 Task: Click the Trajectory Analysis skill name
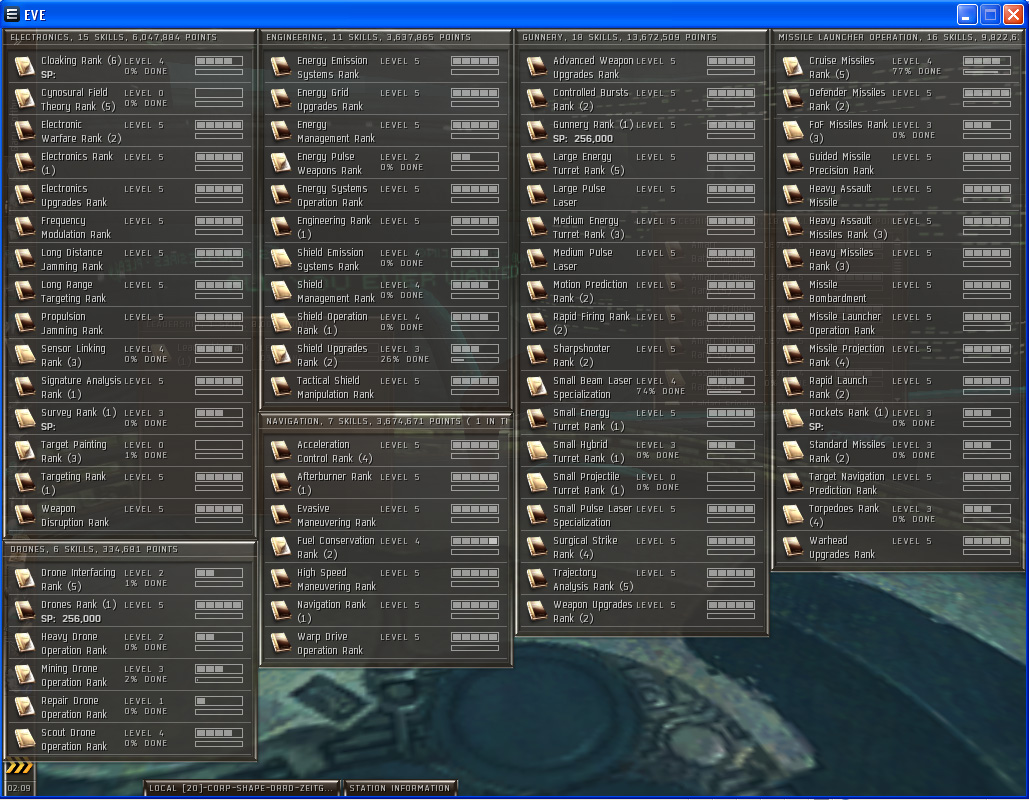[x=593, y=579]
